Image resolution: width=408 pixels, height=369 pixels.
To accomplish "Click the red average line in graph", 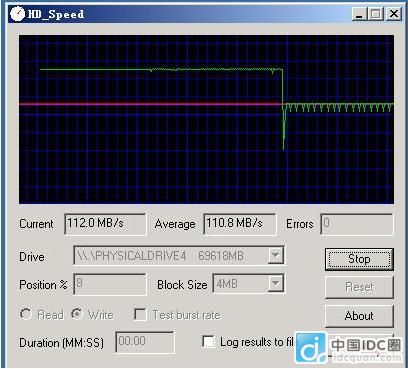I will 150,104.
